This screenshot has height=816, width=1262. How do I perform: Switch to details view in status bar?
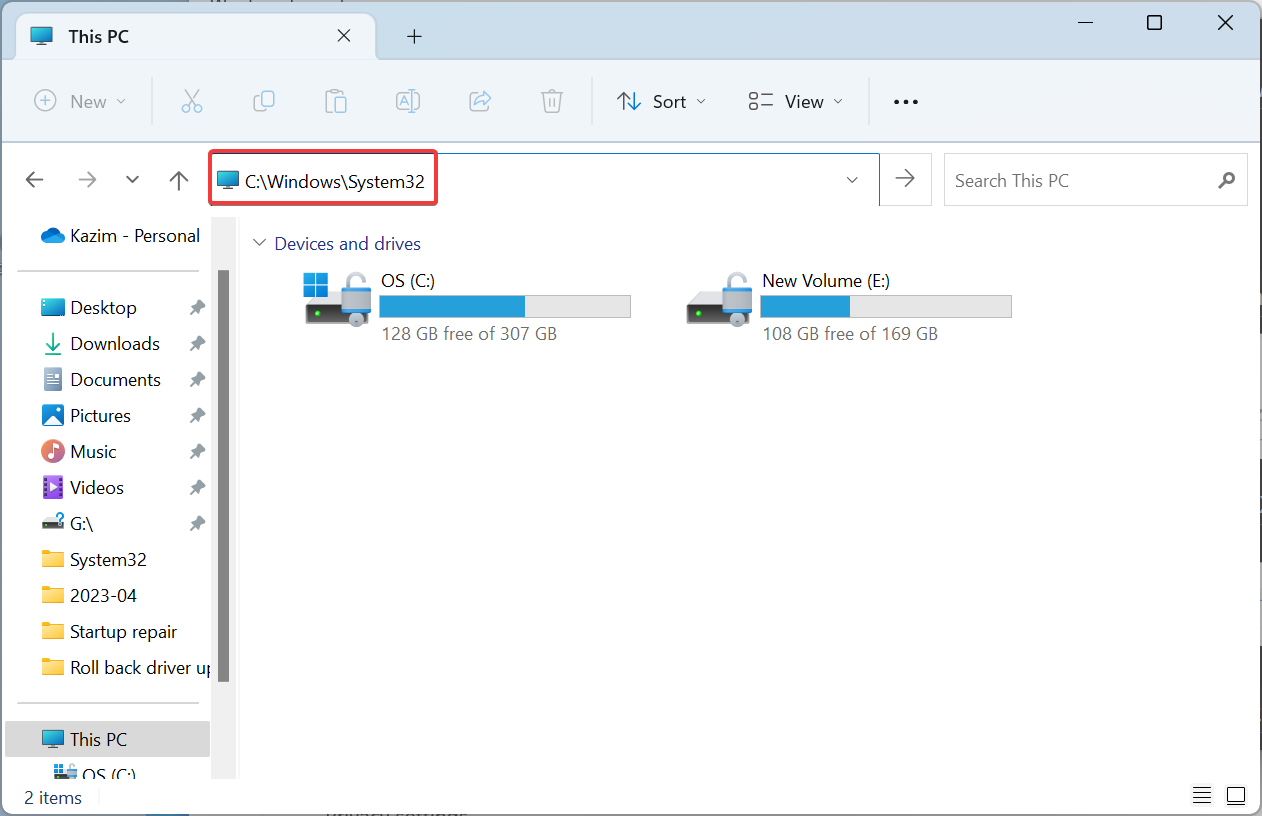pyautogui.click(x=1202, y=796)
